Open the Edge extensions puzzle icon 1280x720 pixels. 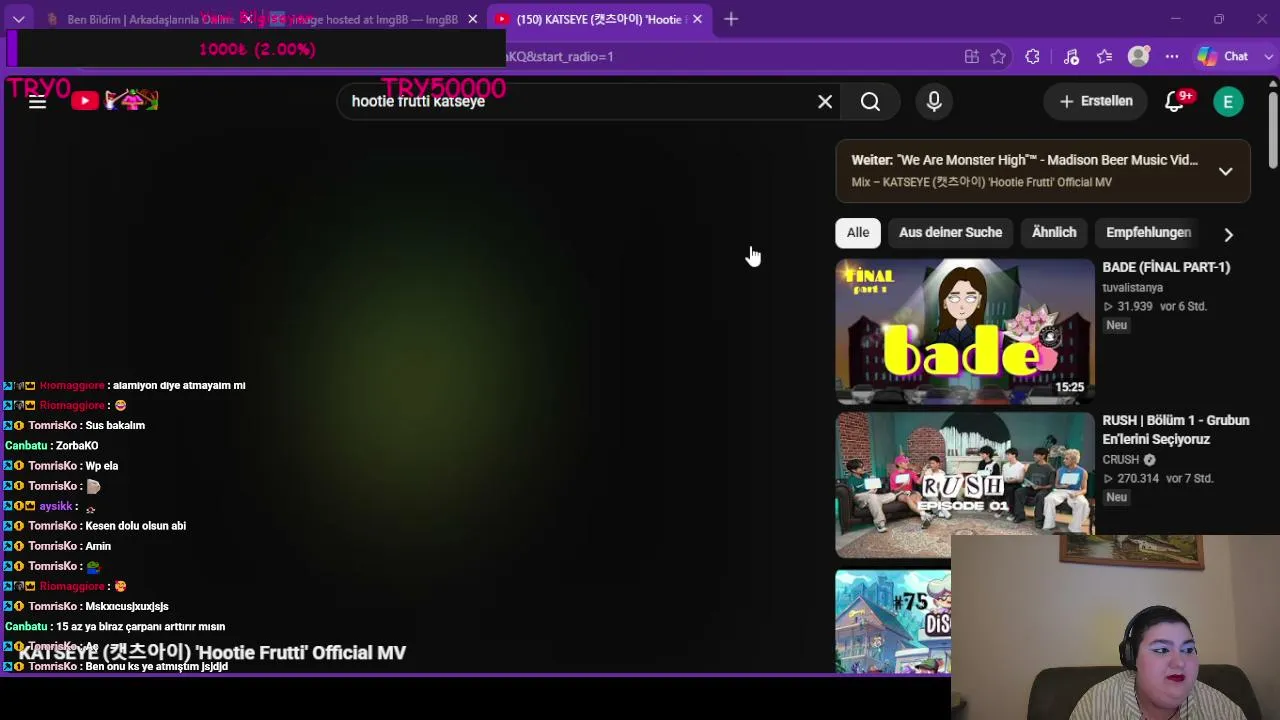[x=1032, y=57]
